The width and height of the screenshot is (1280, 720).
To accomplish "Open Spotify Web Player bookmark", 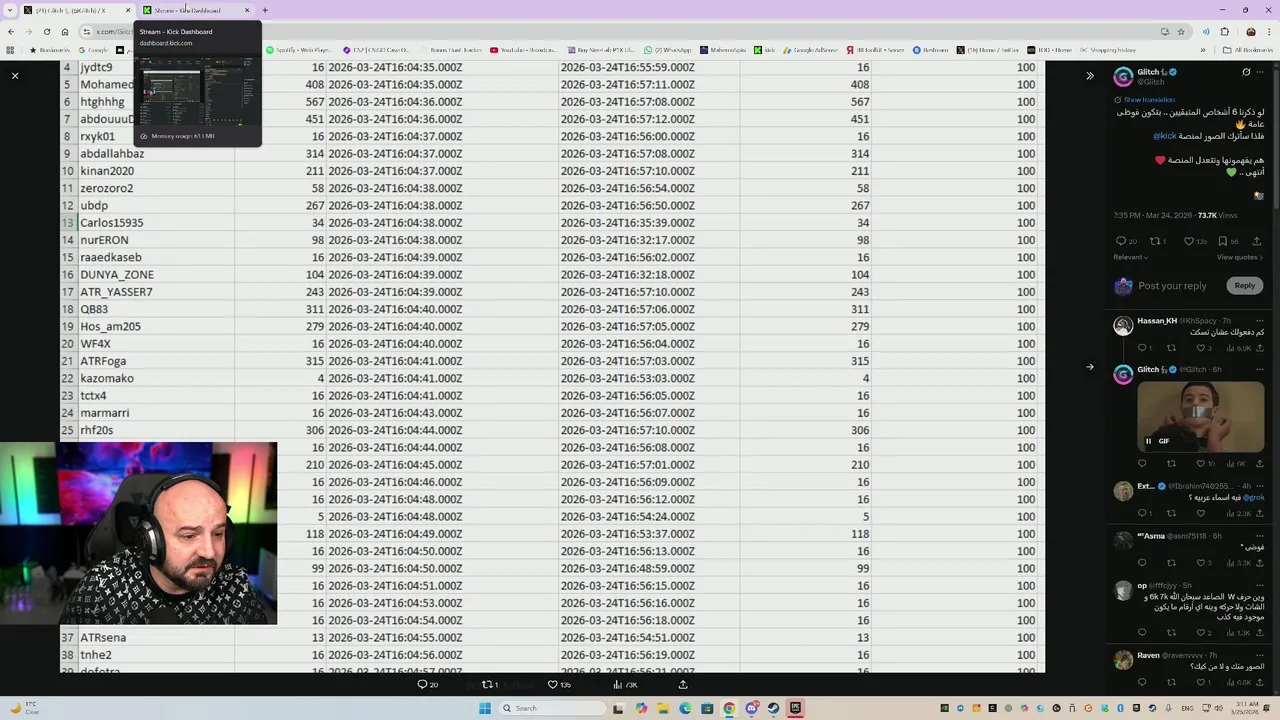I will click(x=300, y=50).
